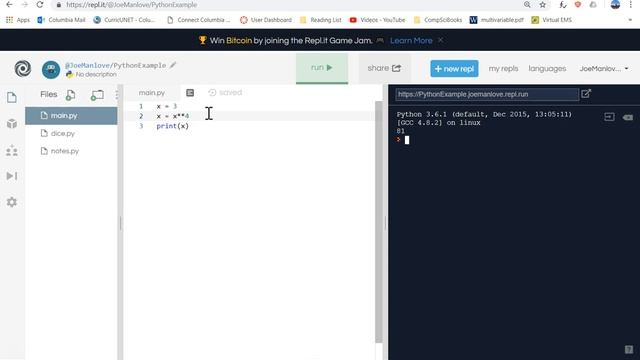
Task: Open the Videos - YouTube bookmark
Action: click(377, 20)
